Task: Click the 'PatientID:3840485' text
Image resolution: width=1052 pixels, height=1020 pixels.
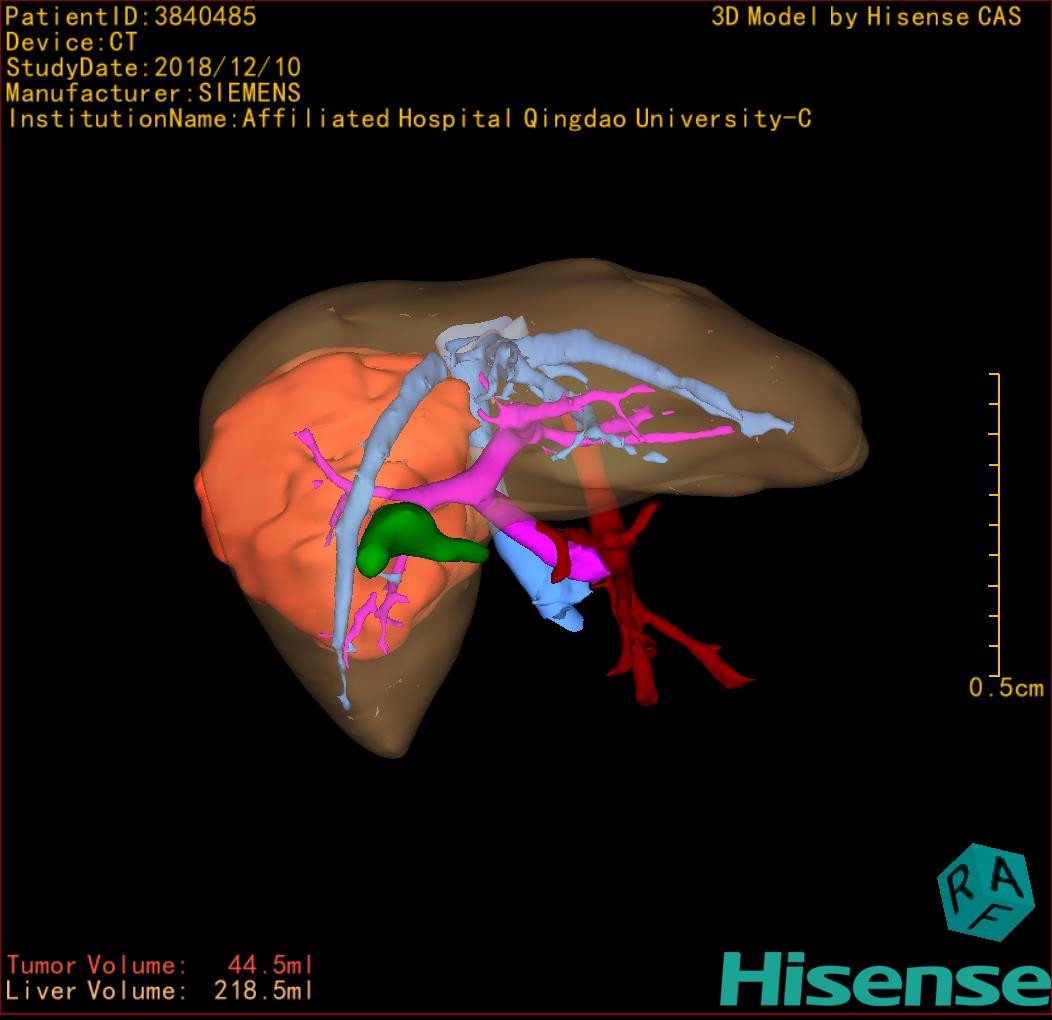Action: pyautogui.click(x=131, y=16)
